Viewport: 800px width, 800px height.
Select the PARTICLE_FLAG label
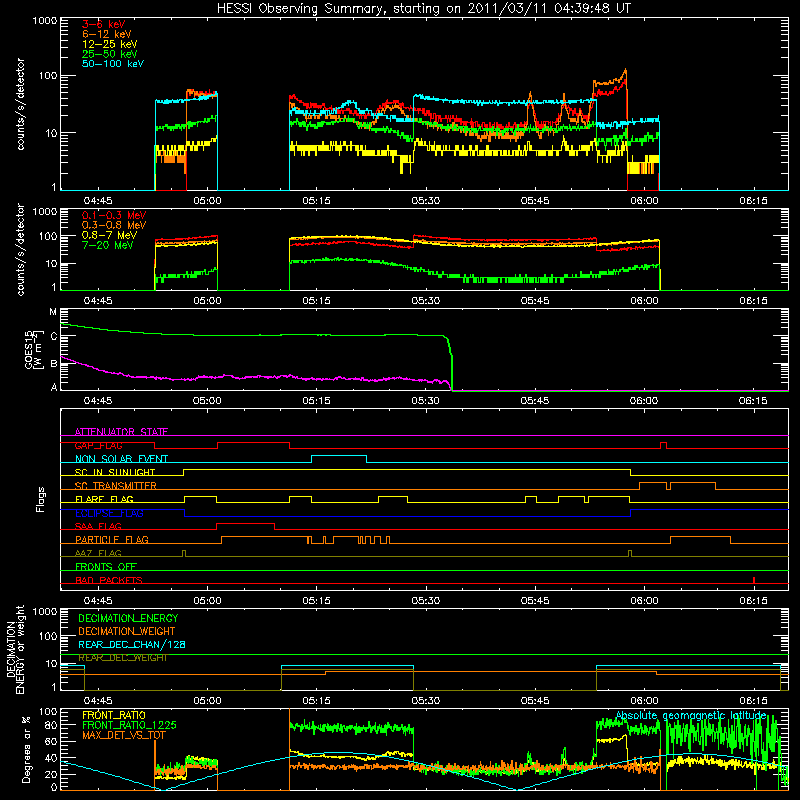click(x=112, y=540)
